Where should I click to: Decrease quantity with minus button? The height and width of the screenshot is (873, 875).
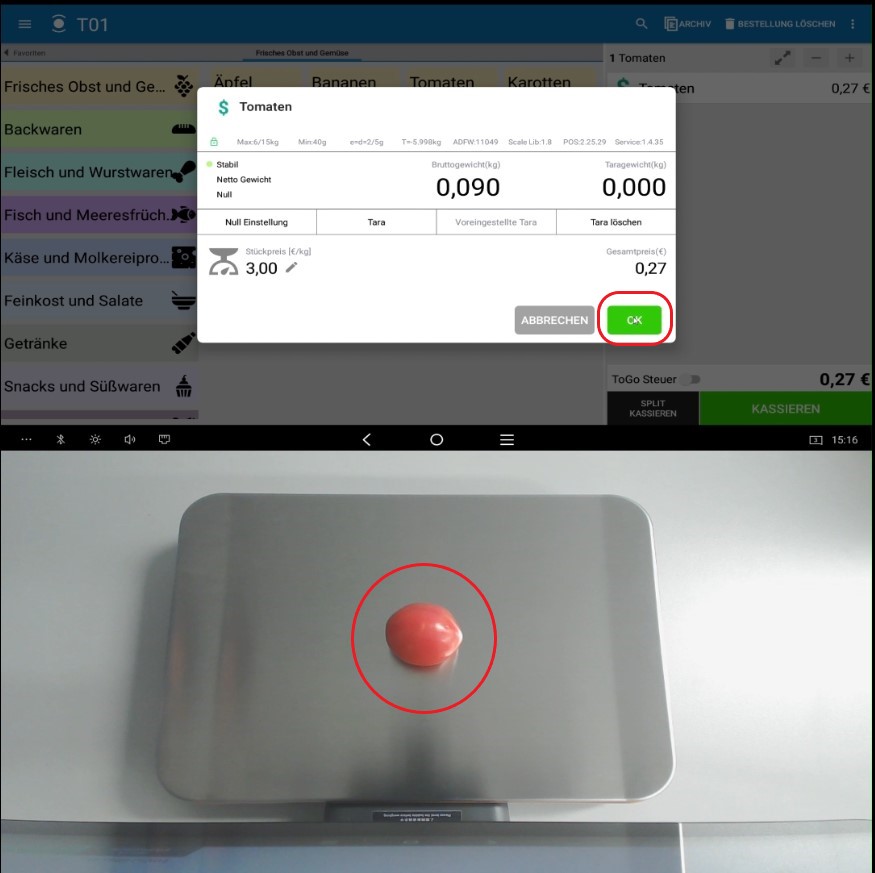pyautogui.click(x=816, y=58)
